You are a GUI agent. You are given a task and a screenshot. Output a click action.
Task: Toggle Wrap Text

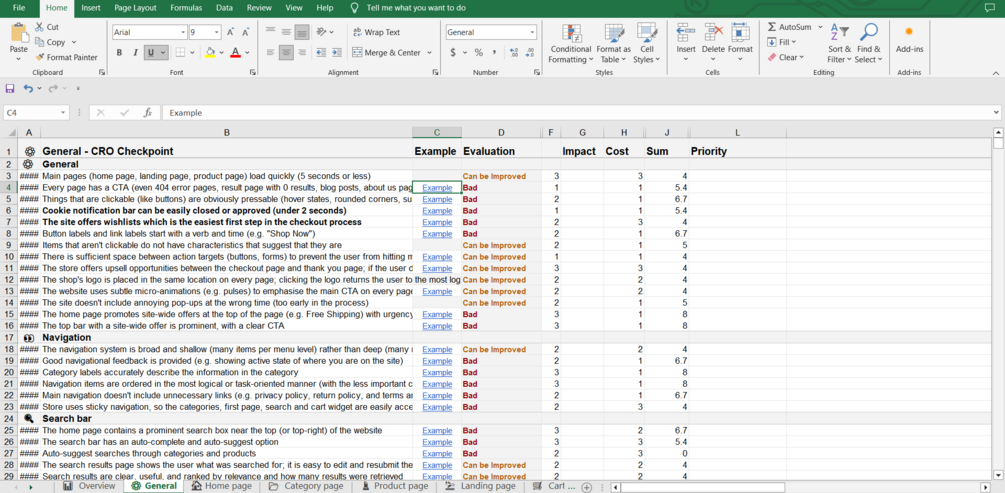coord(376,32)
